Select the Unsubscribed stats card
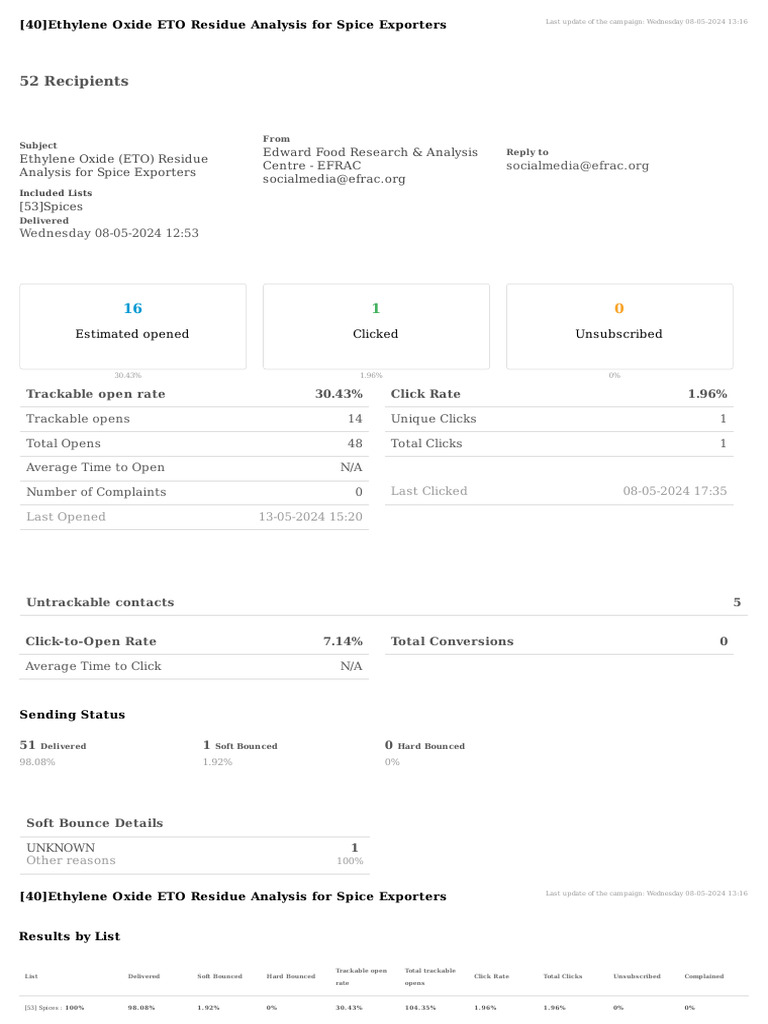Image resolution: width=768 pixels, height=1024 pixels. click(619, 326)
